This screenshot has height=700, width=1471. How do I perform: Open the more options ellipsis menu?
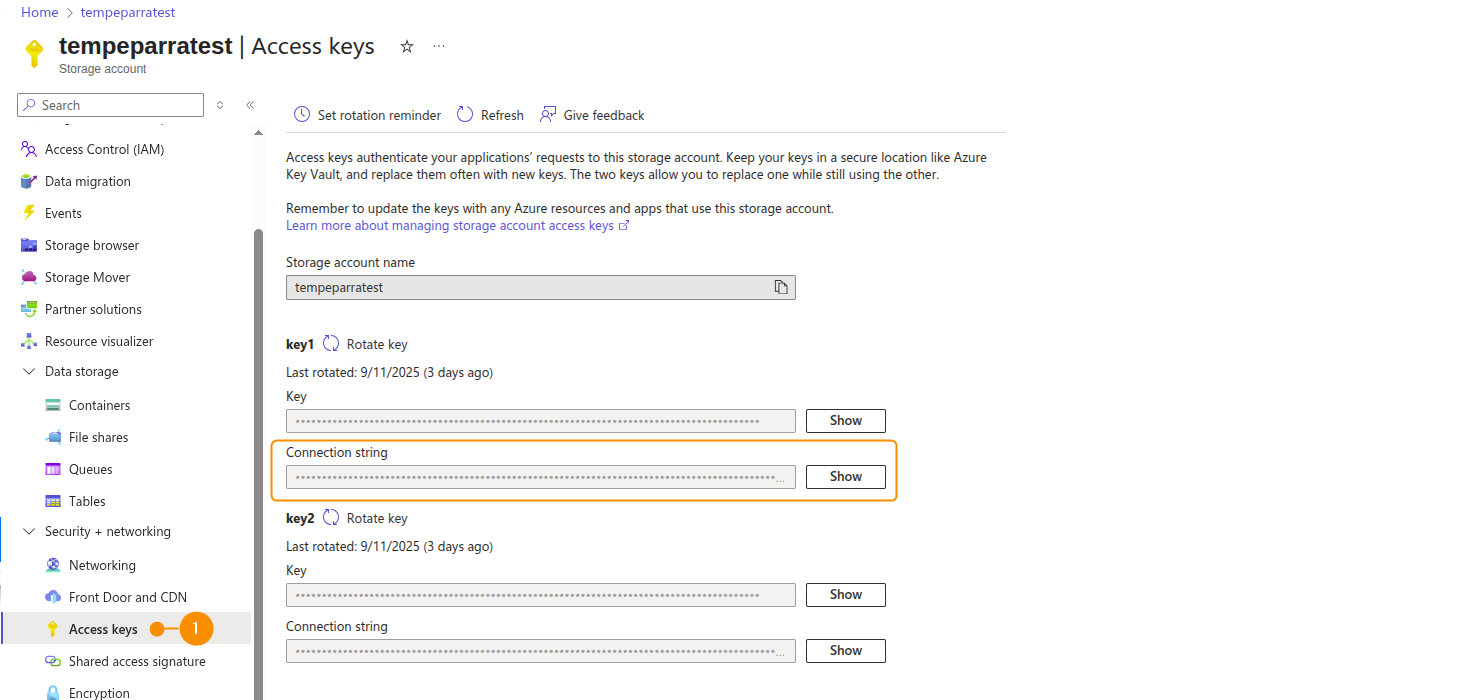click(x=438, y=47)
